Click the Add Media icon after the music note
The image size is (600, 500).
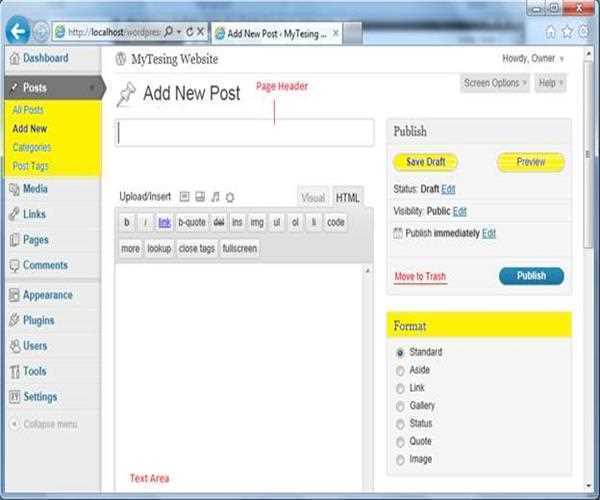(230, 197)
